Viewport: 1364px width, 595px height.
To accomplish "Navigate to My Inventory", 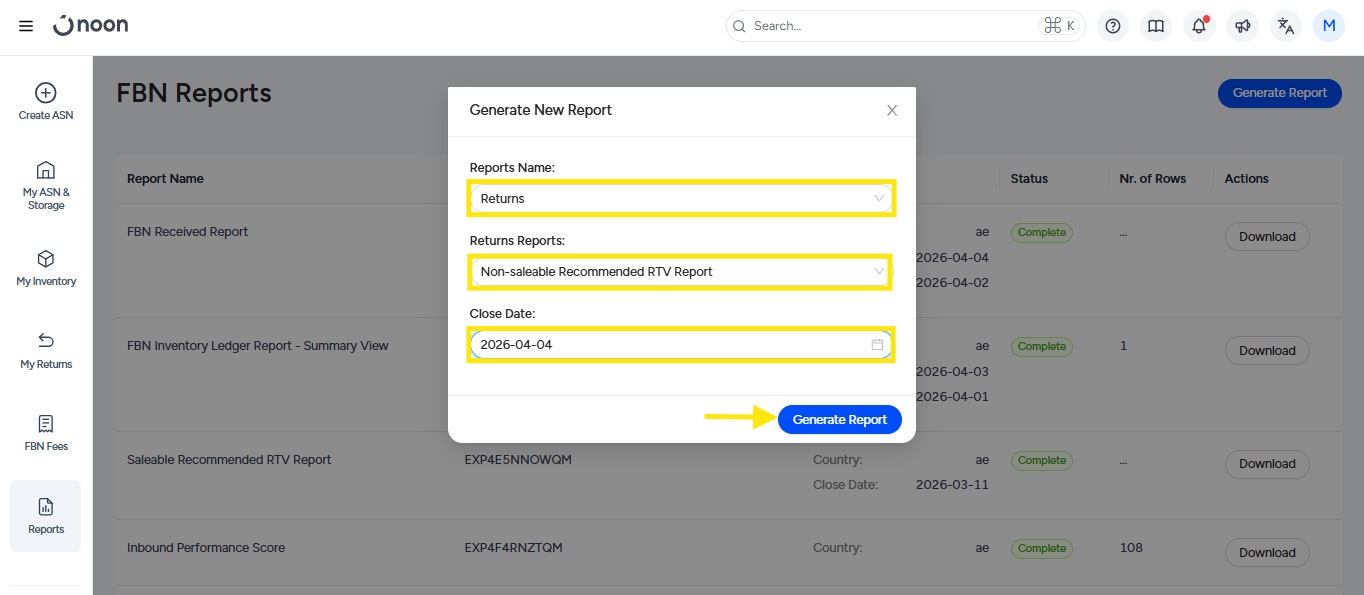I will pyautogui.click(x=46, y=268).
